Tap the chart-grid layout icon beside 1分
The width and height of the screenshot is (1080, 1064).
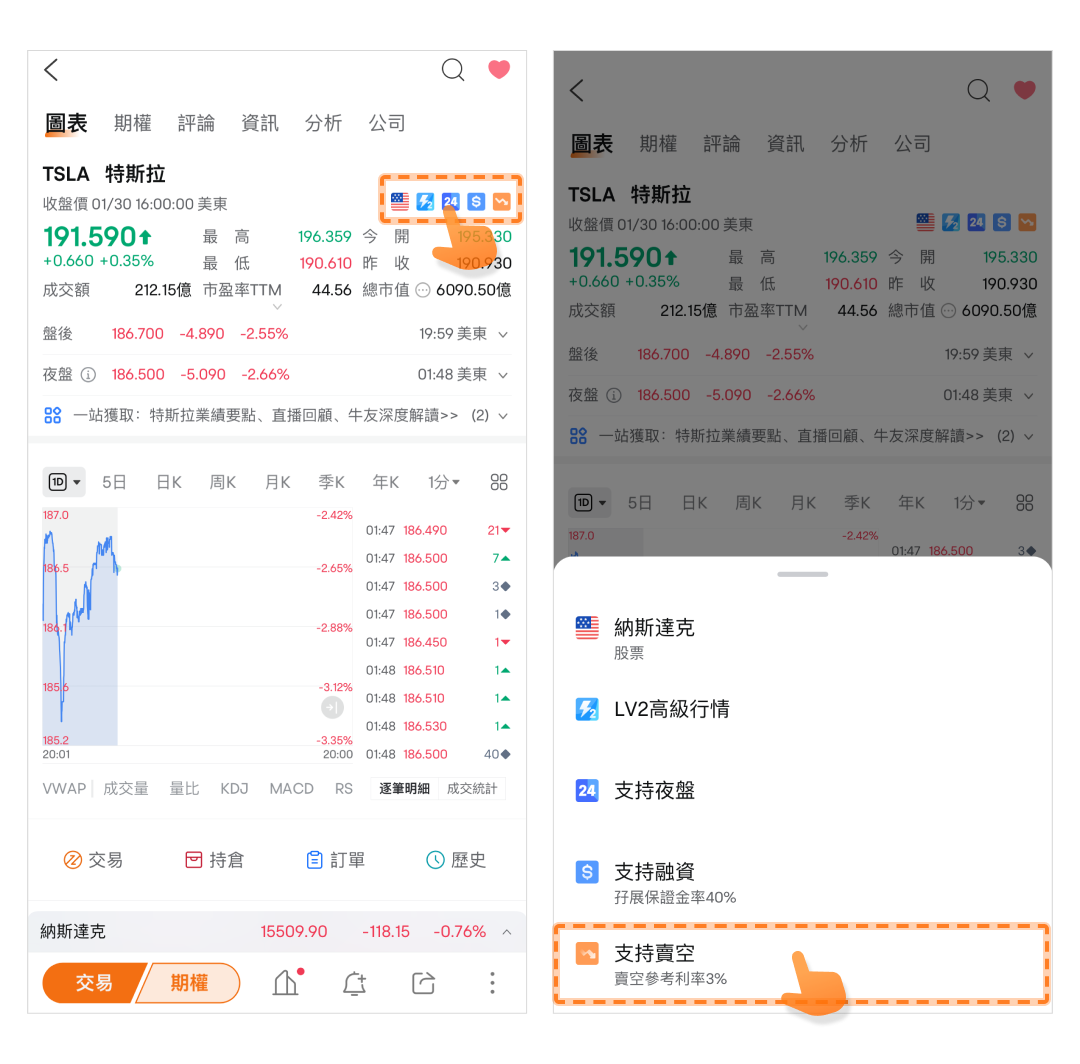tap(499, 482)
